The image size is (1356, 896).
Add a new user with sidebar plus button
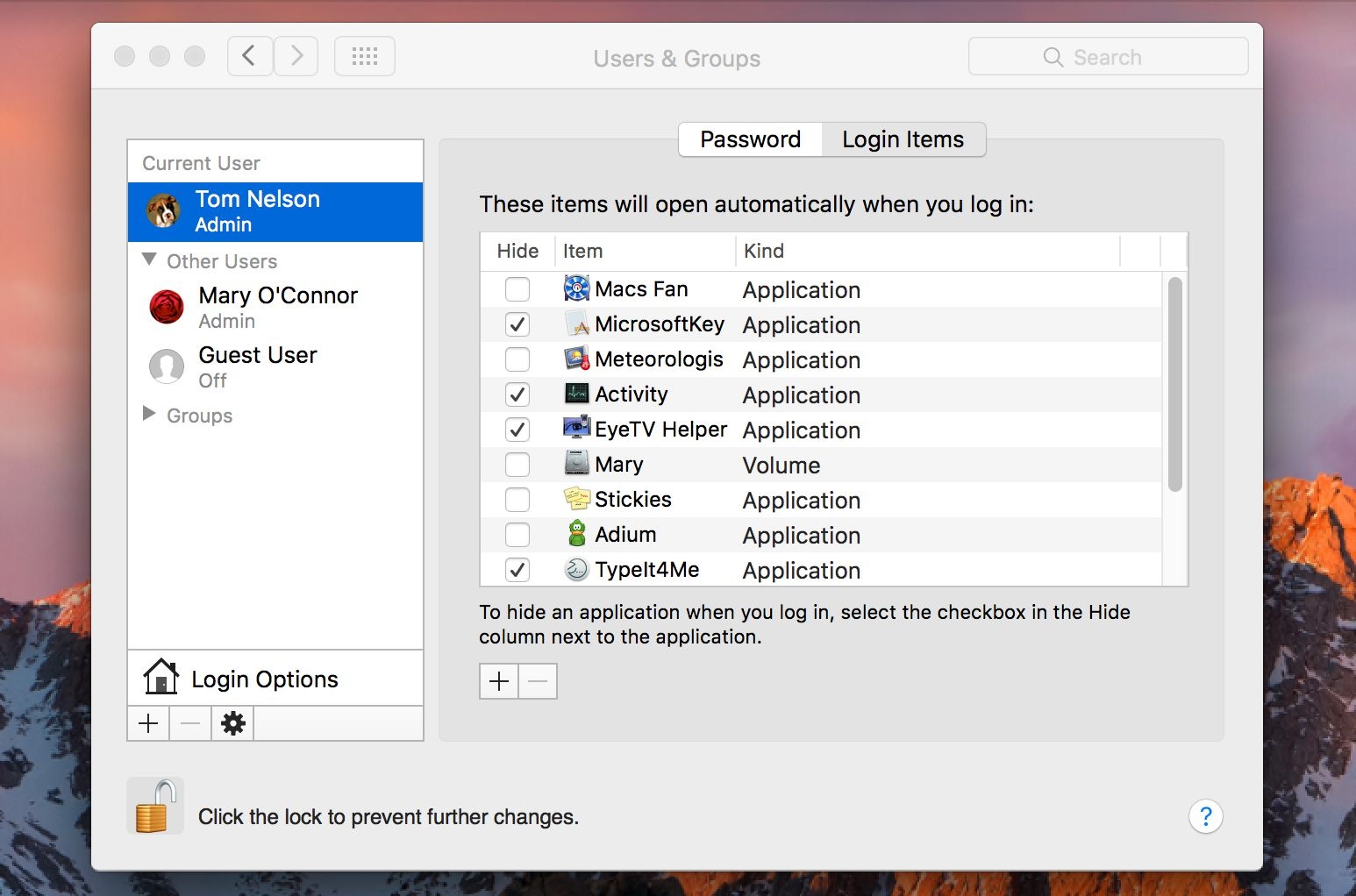tap(148, 723)
